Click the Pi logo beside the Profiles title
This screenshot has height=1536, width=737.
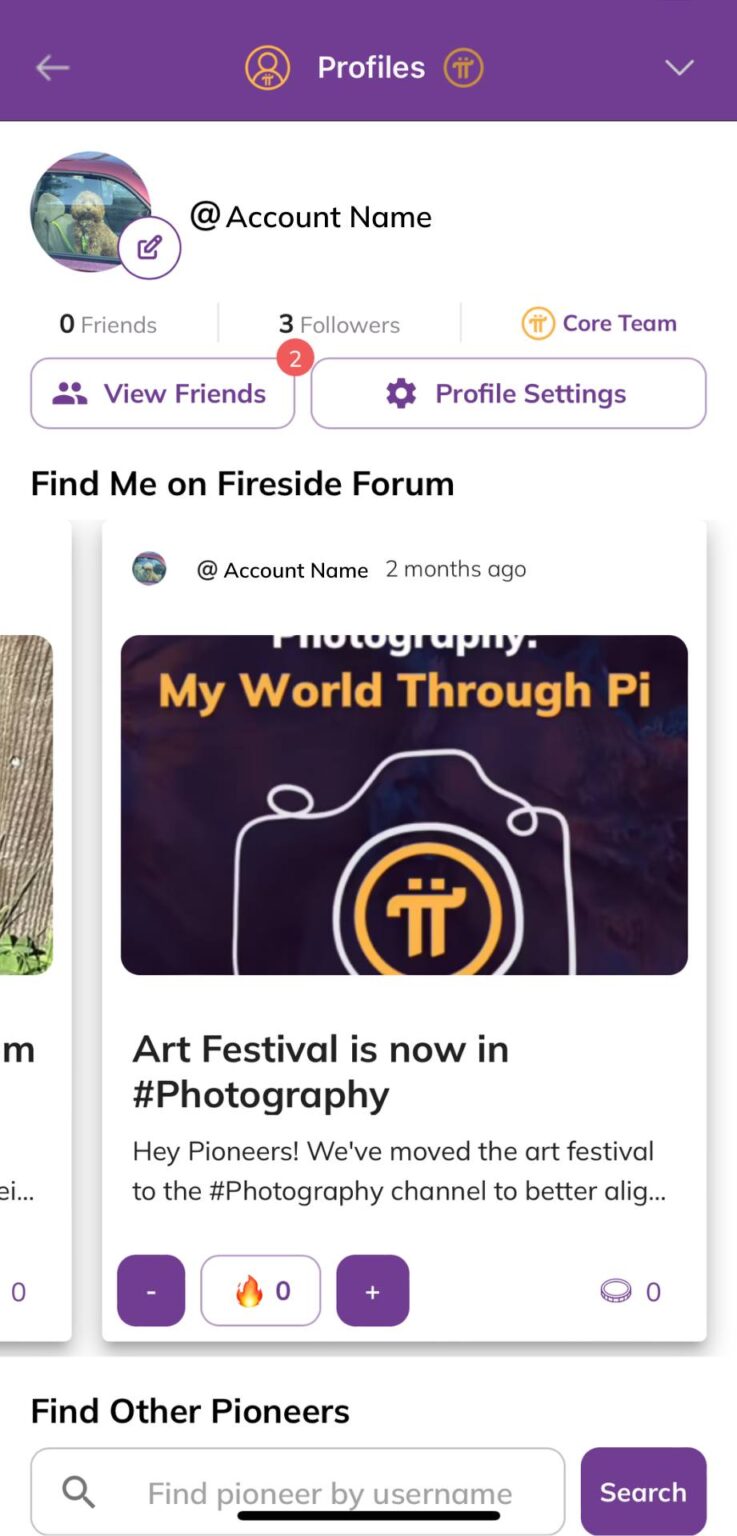(463, 67)
